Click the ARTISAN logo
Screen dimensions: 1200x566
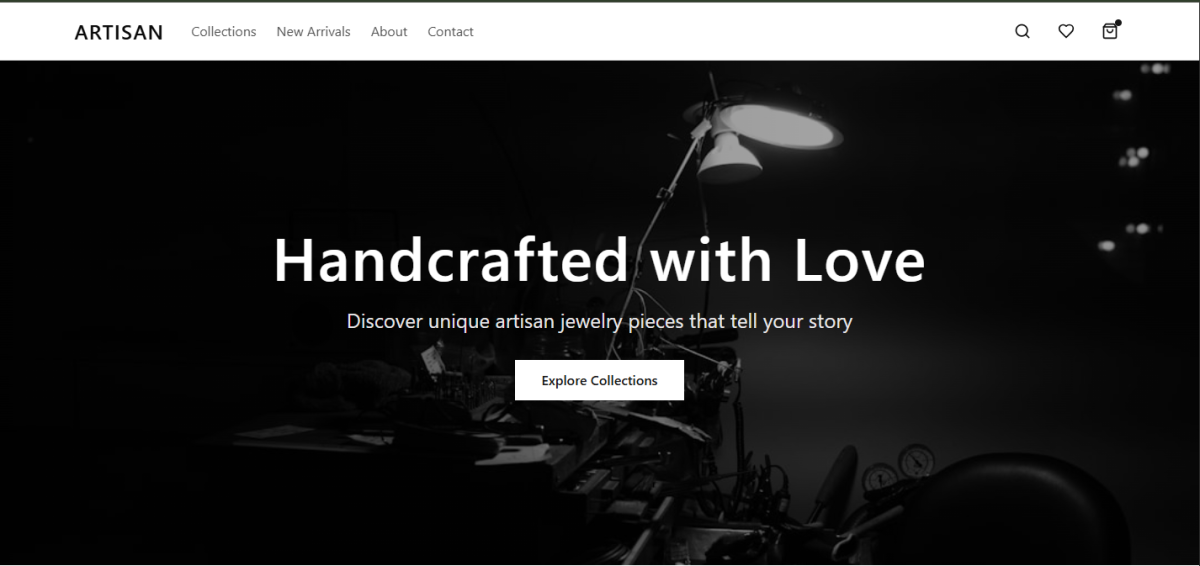point(118,32)
